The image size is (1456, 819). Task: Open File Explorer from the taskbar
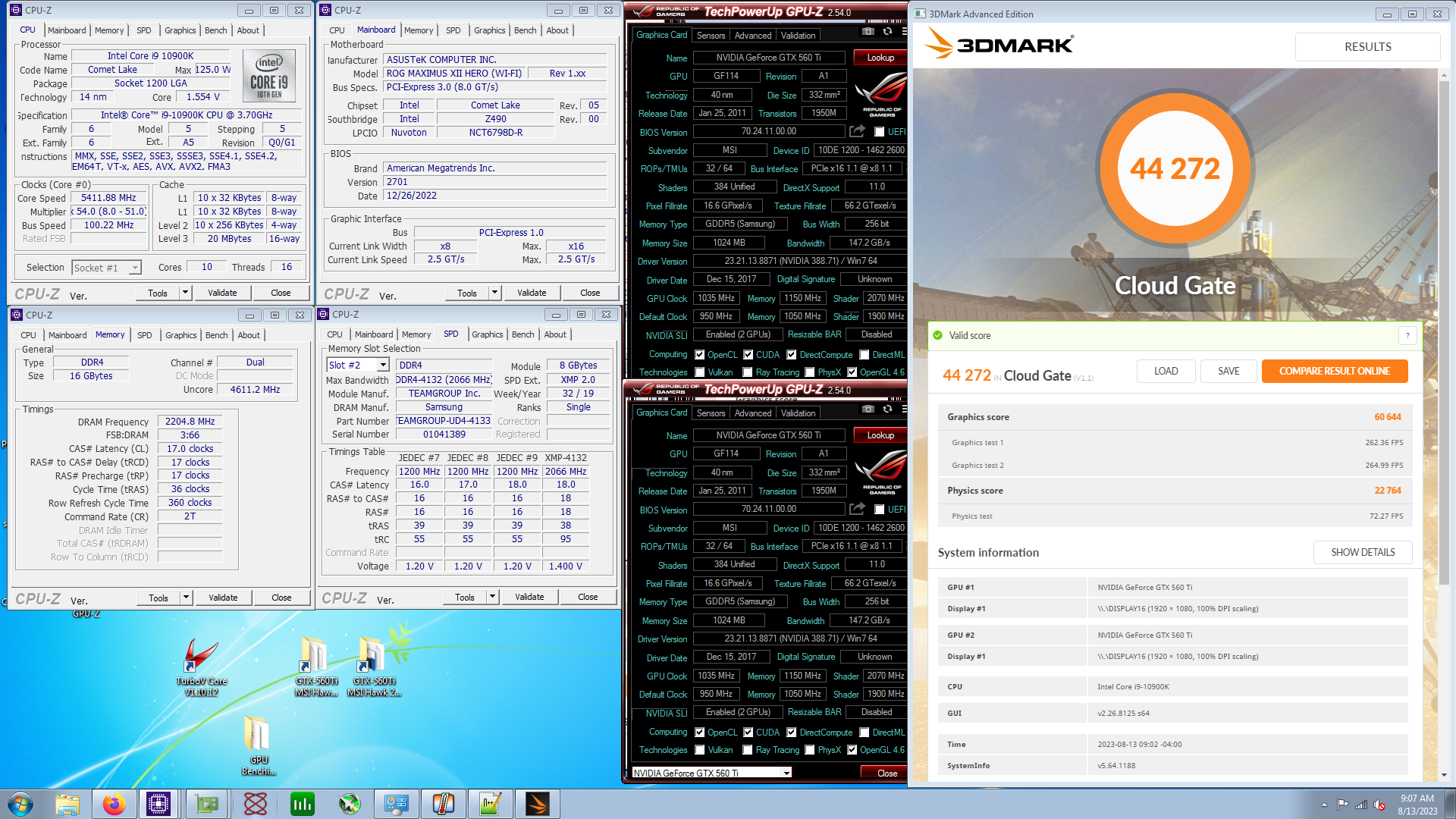[67, 804]
